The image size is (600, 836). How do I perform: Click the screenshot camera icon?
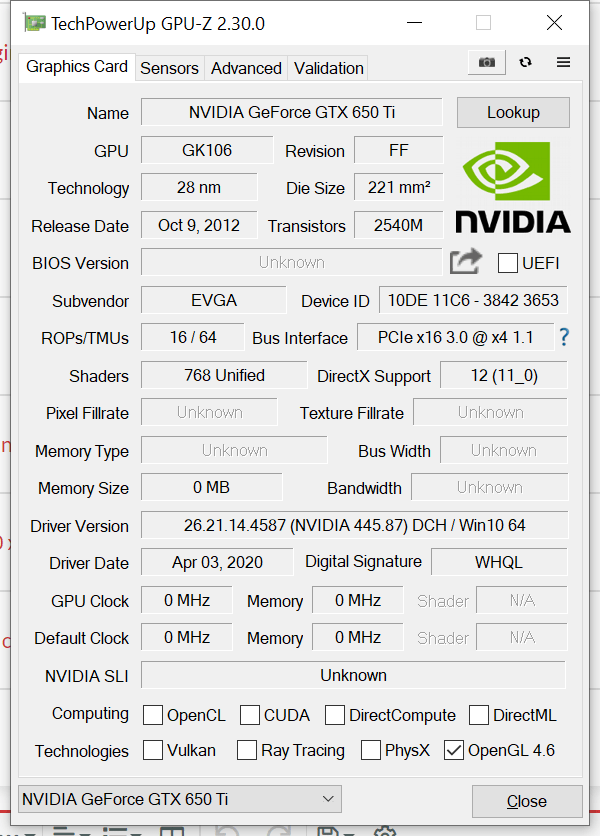pyautogui.click(x=486, y=62)
